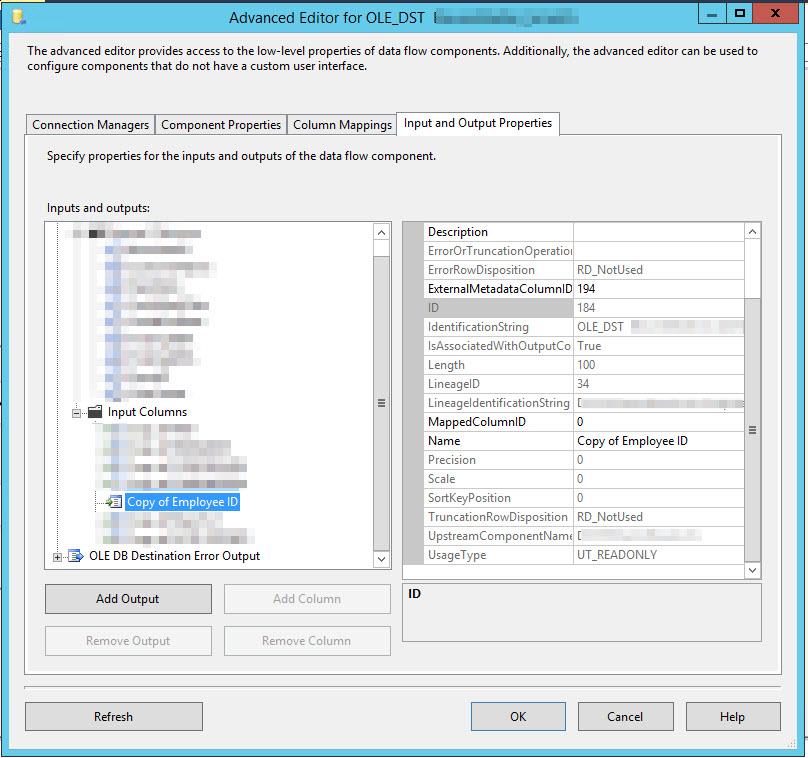Select the ID property row
808x758 pixels.
584,308
